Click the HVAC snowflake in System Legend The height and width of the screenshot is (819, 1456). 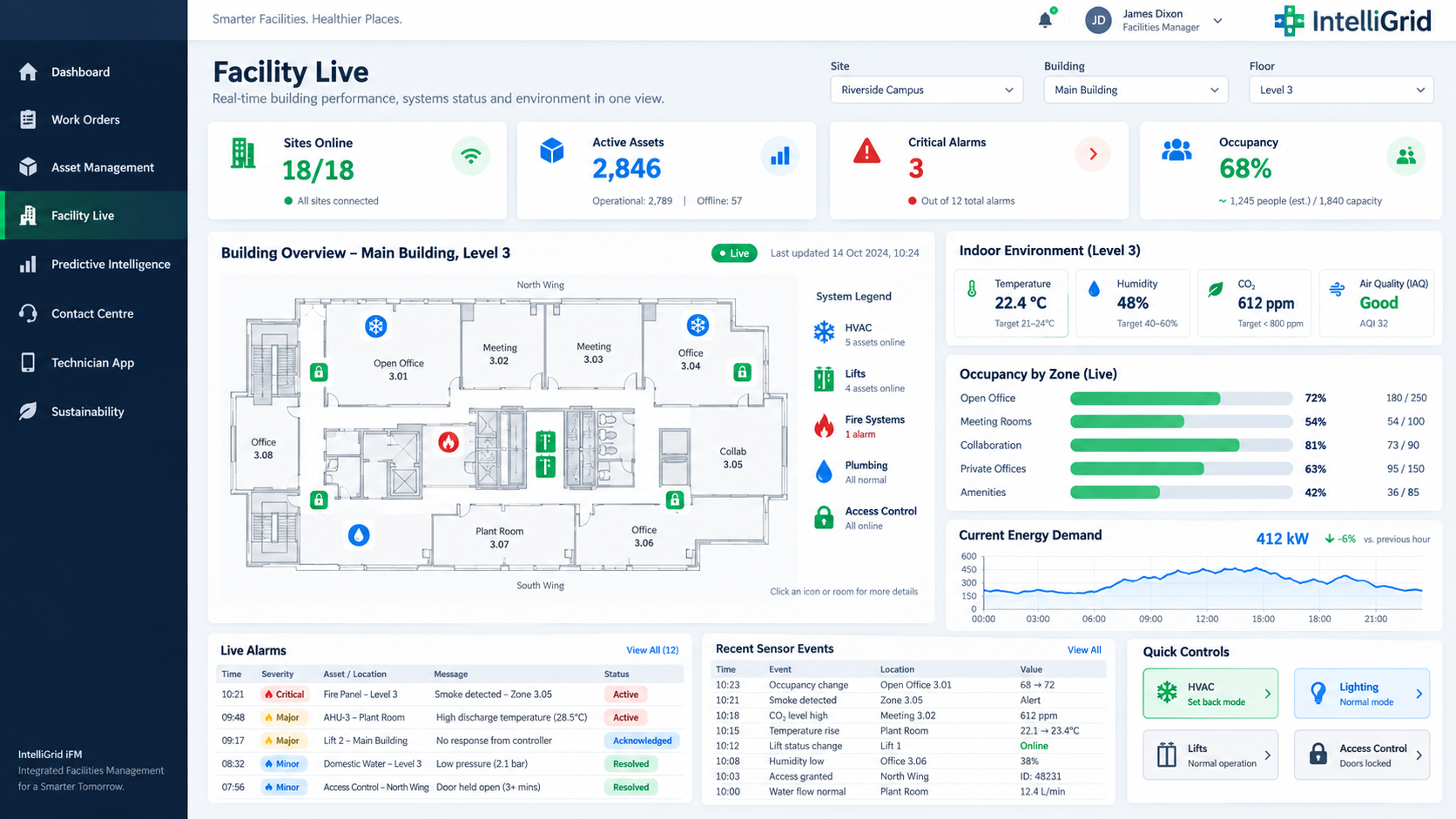824,332
